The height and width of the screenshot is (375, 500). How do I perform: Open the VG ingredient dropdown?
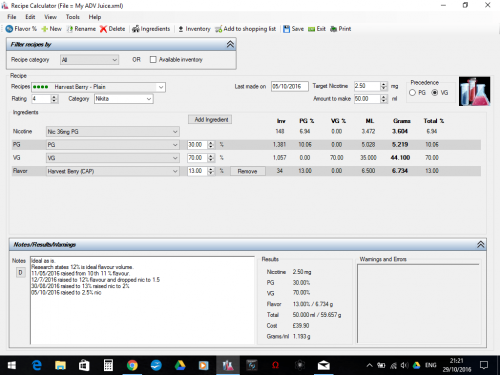tap(113, 158)
